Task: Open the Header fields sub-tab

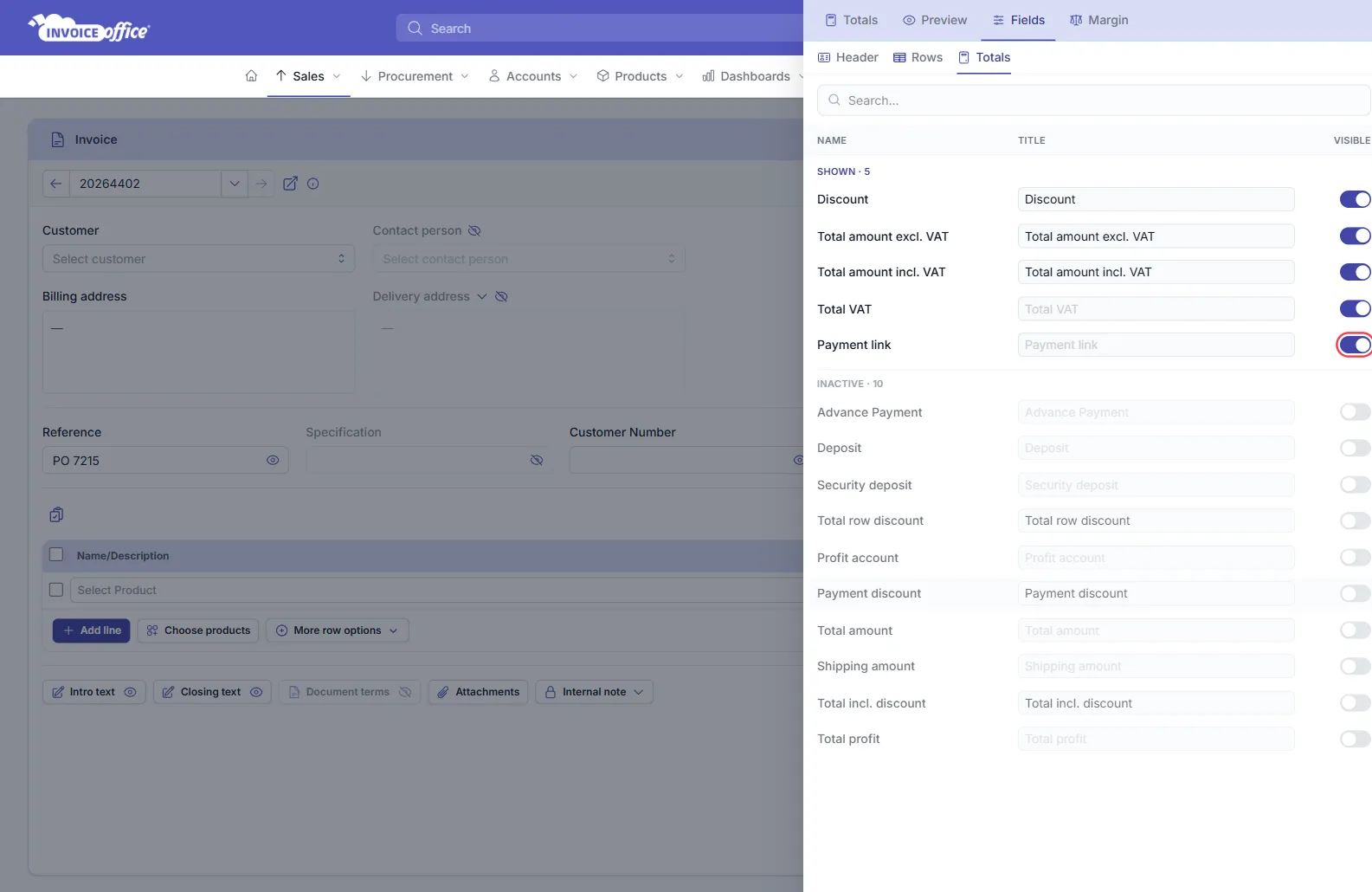Action: pos(848,57)
